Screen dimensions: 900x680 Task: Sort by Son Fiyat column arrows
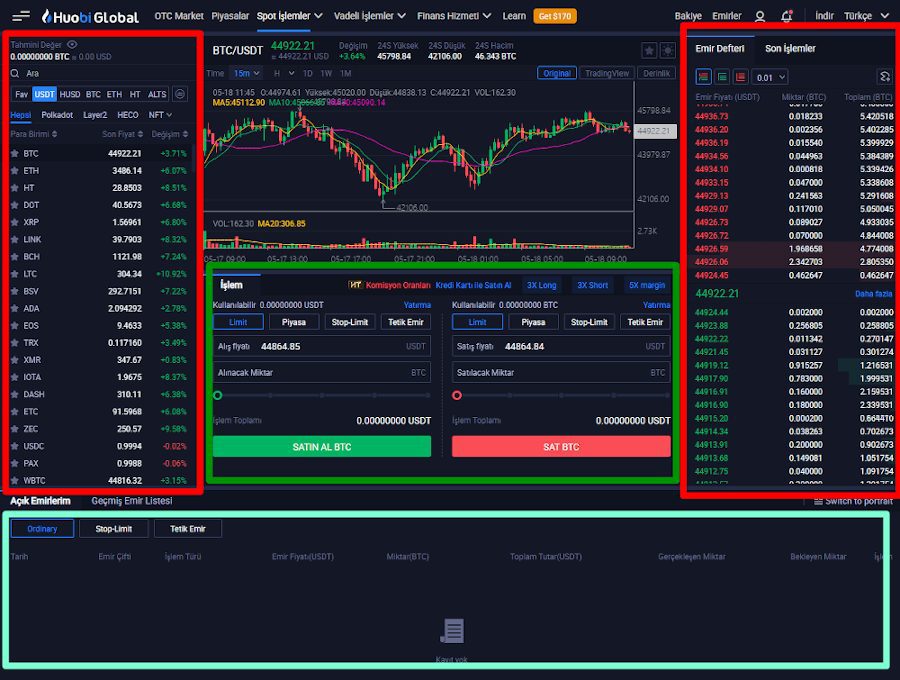tap(140, 134)
